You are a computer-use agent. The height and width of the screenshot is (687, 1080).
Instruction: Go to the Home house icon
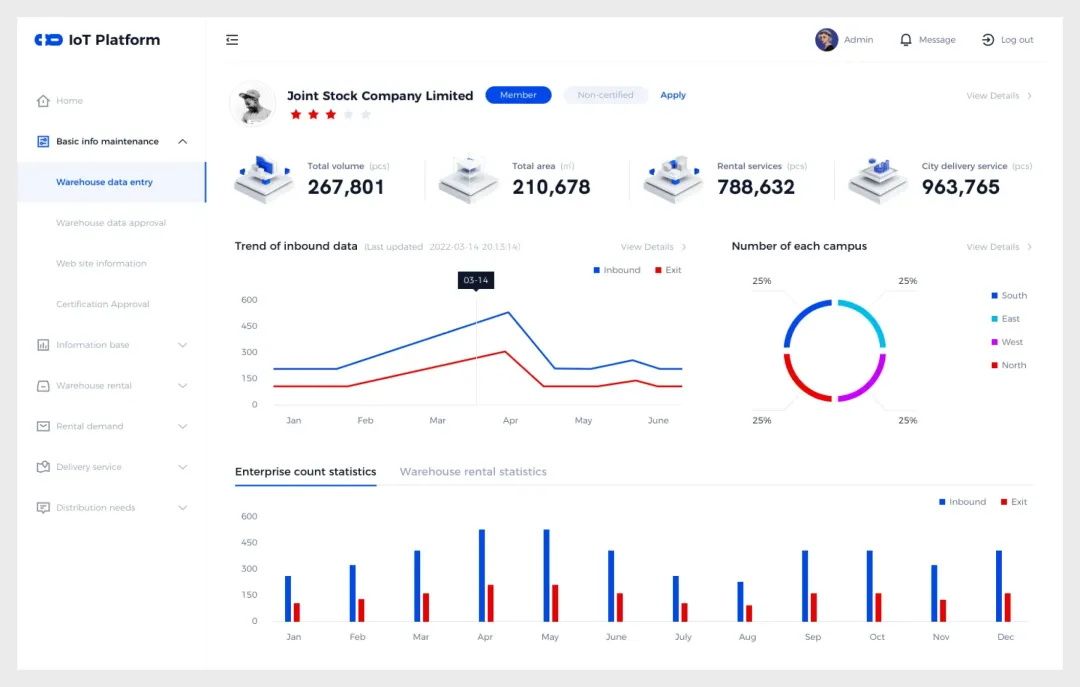pos(43,101)
